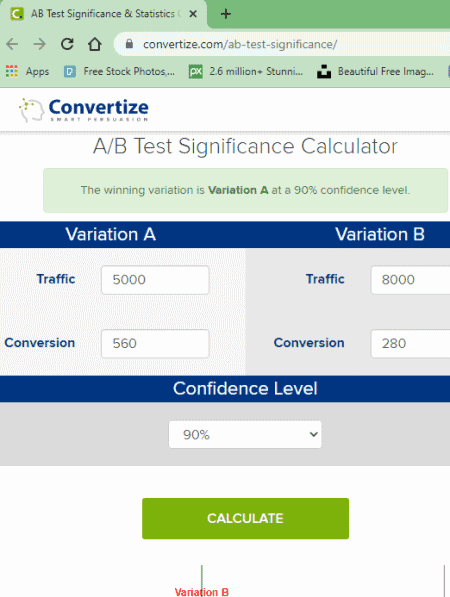Click the Confidence Level header

[x=245, y=389]
